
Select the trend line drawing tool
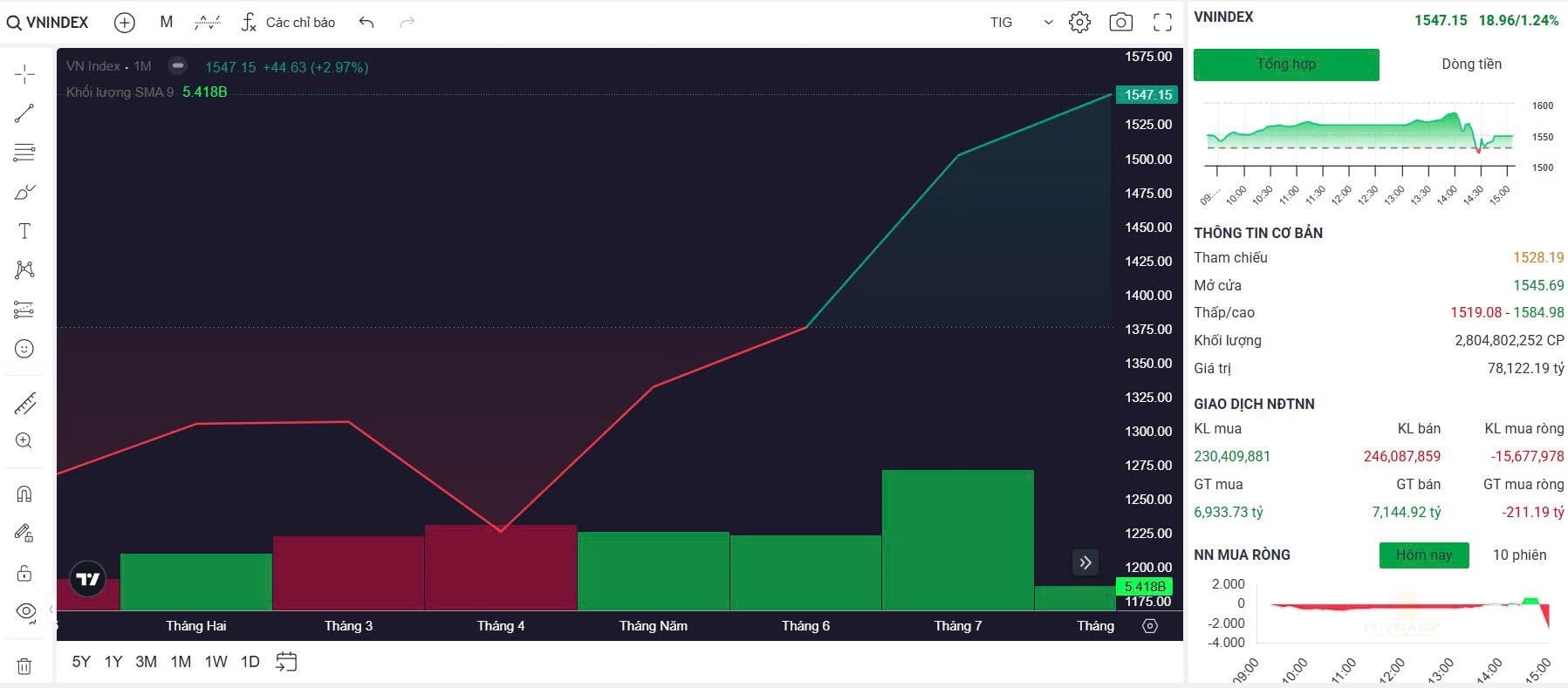(x=24, y=113)
